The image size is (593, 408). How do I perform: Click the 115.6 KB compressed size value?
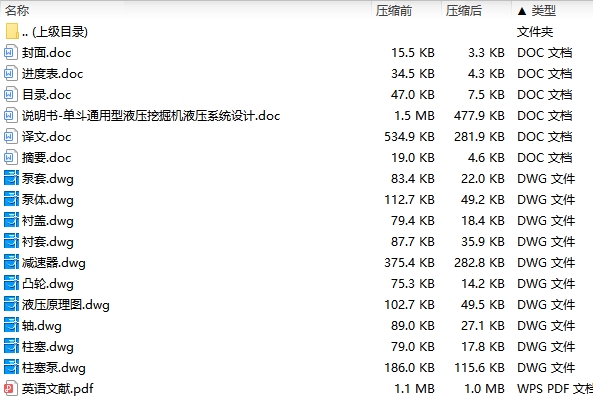point(480,368)
